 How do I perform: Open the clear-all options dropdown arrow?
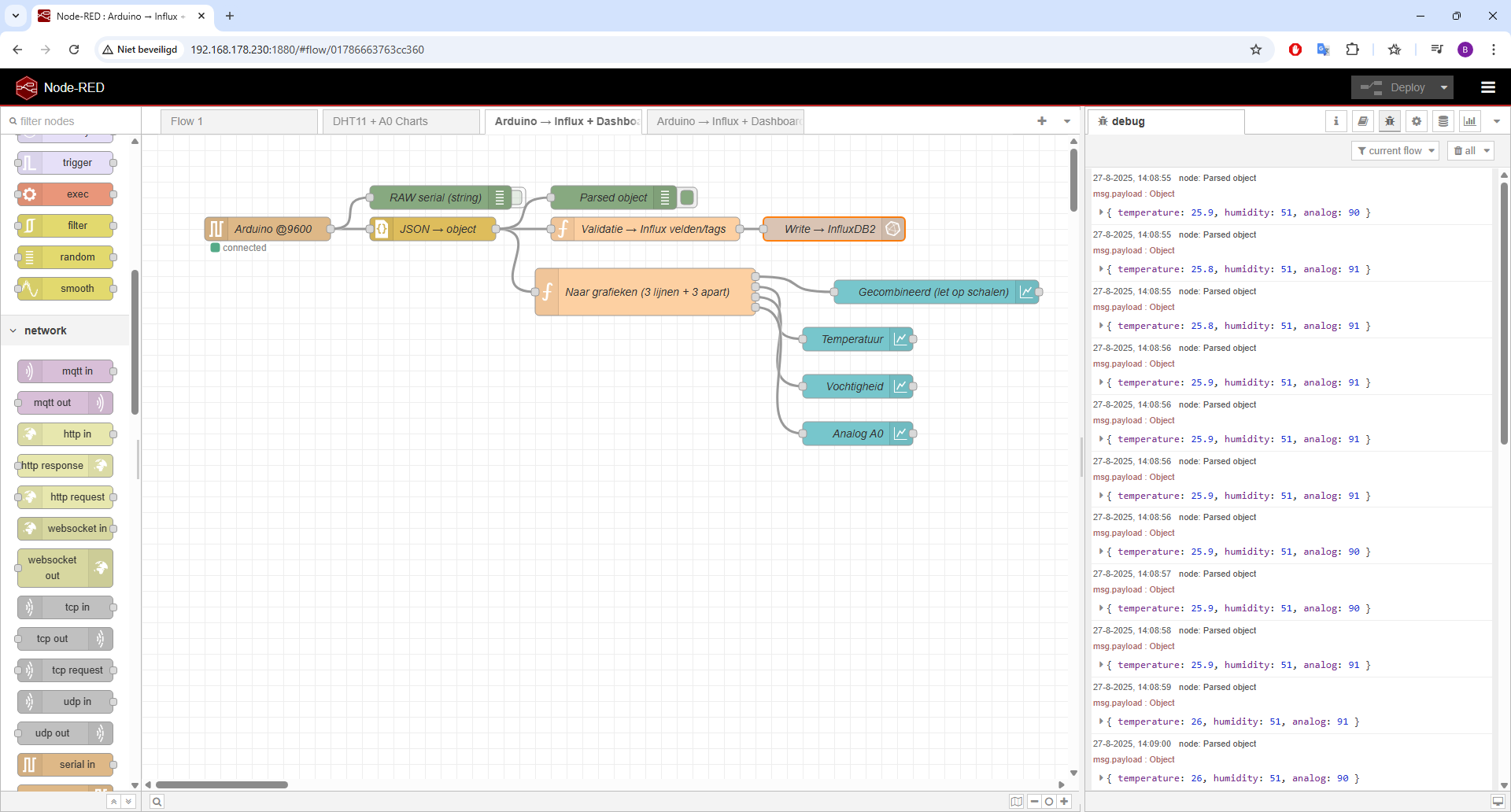coord(1487,151)
